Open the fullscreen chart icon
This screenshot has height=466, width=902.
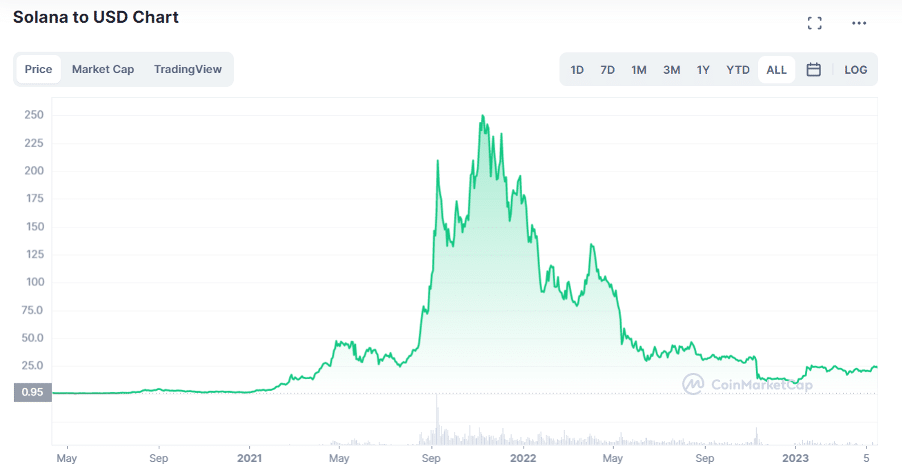(814, 23)
